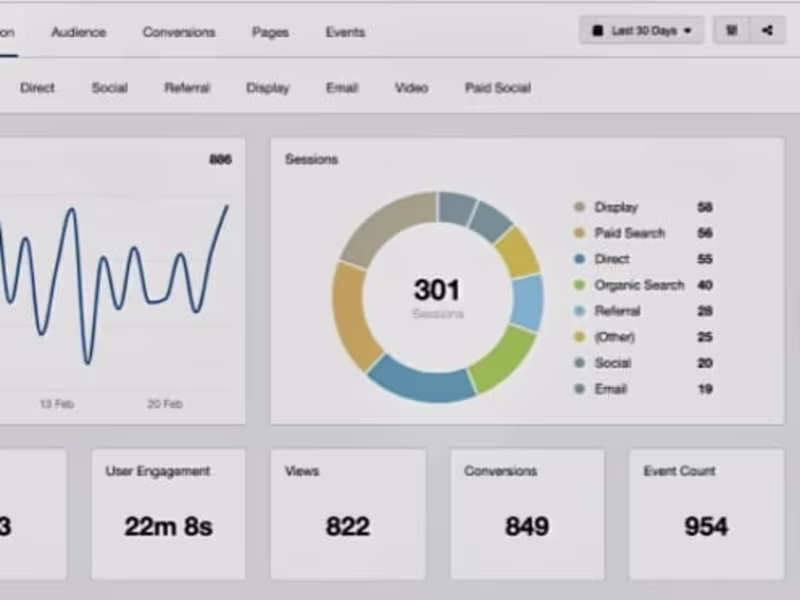The image size is (800, 600).
Task: Click the Paid Search legend color dot
Action: (579, 233)
